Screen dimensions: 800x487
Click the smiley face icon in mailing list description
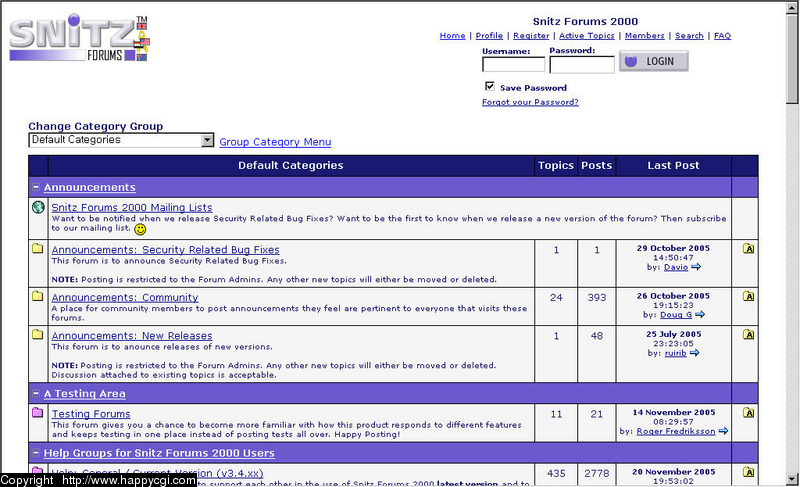pos(140,229)
